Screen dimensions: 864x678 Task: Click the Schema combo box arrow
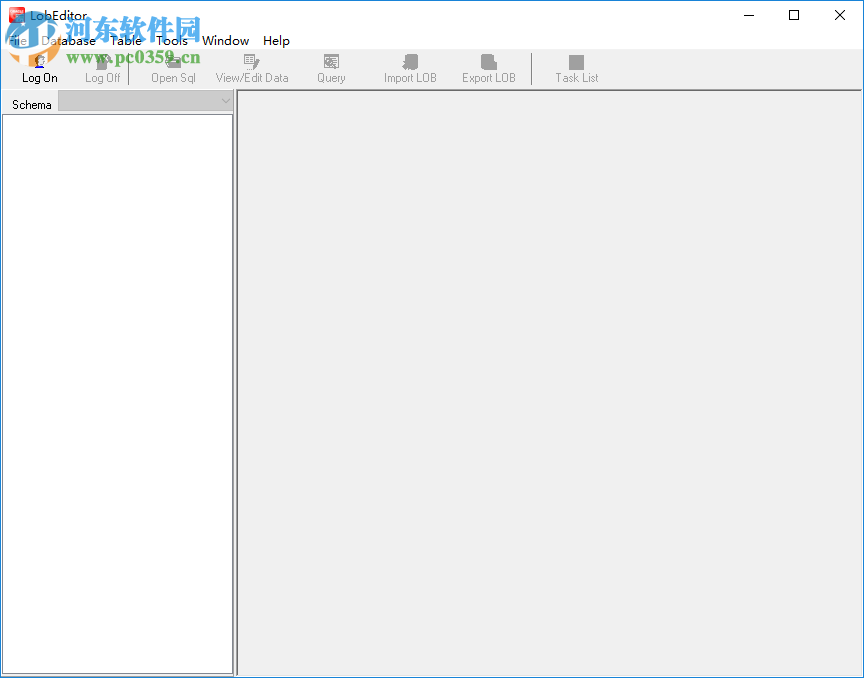pyautogui.click(x=226, y=101)
